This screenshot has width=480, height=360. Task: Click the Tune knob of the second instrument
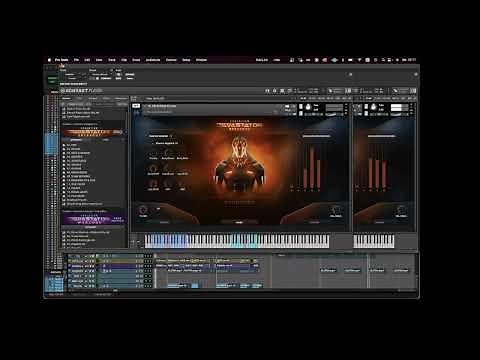pos(373,107)
